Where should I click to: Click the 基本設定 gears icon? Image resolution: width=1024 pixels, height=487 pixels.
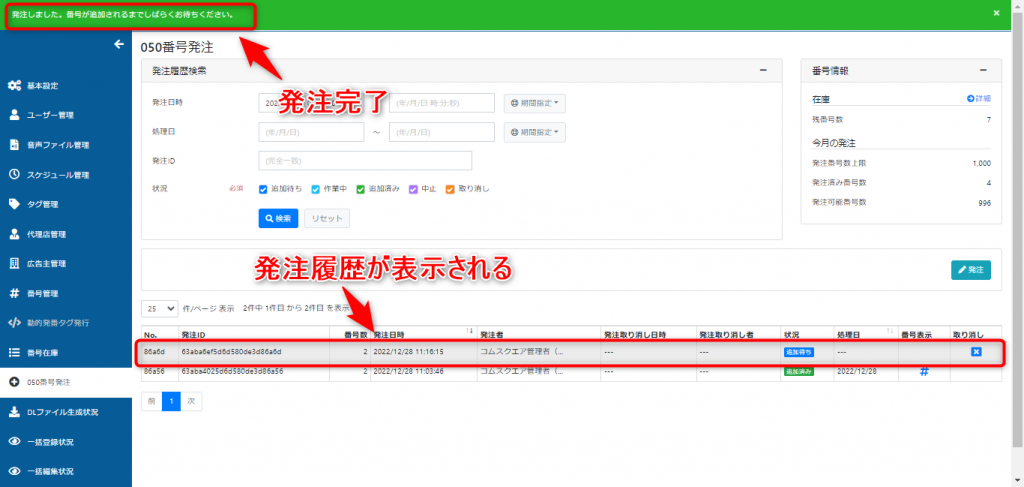click(x=14, y=86)
